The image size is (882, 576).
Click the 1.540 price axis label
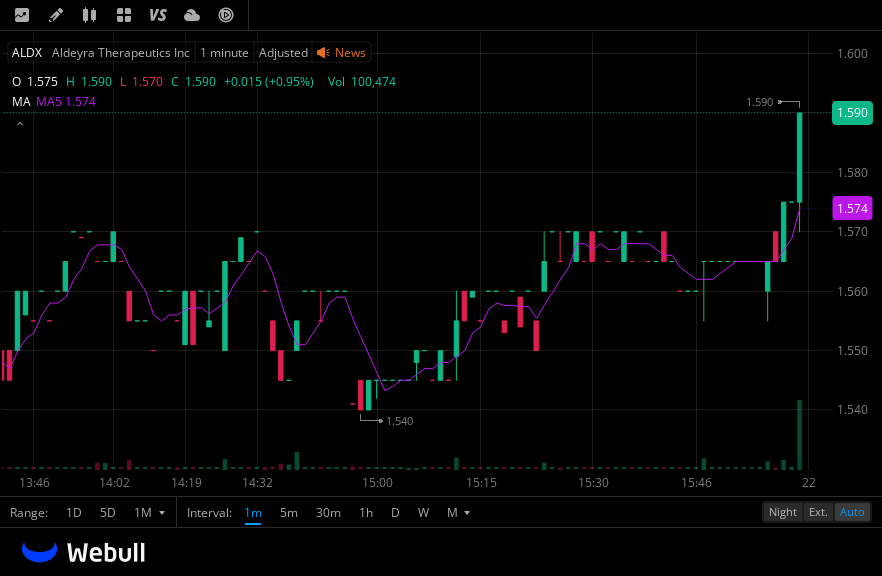pos(852,410)
